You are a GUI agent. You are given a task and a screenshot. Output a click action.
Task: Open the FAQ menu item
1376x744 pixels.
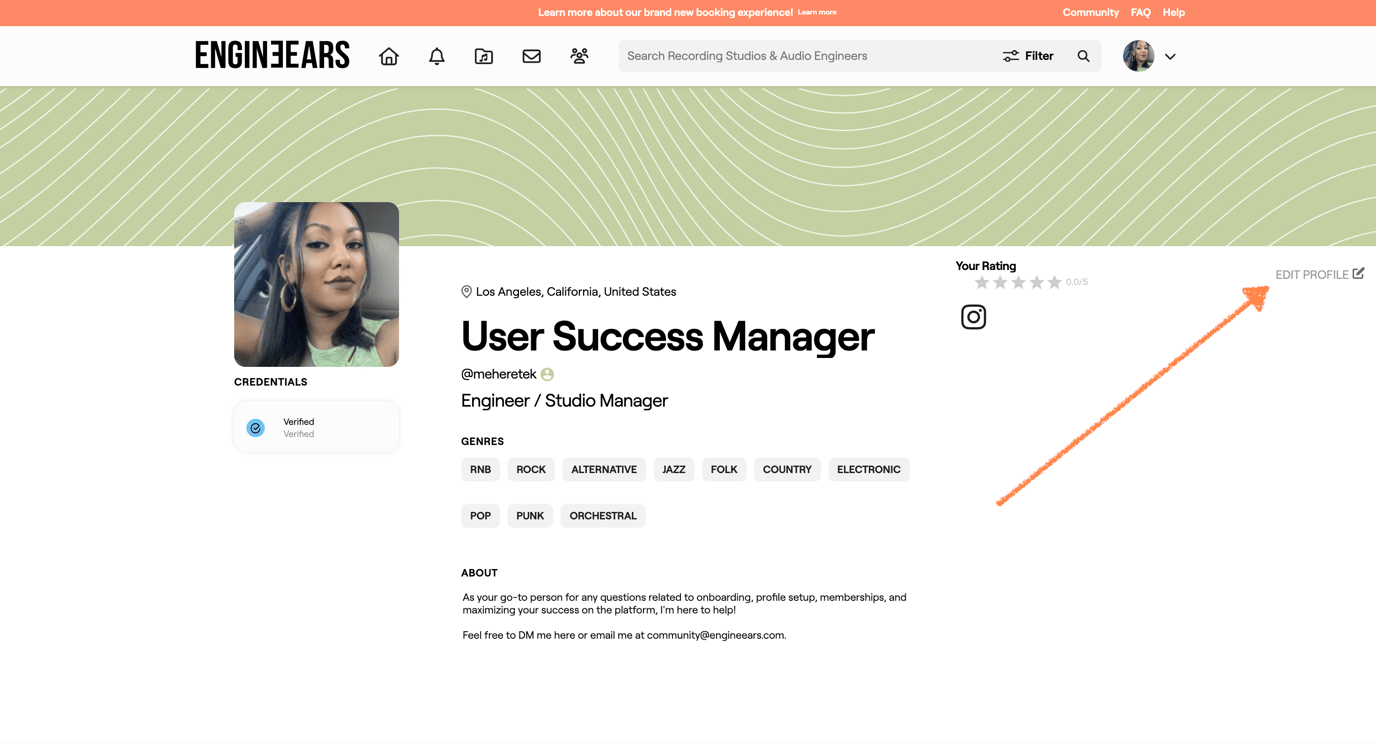click(x=1140, y=12)
